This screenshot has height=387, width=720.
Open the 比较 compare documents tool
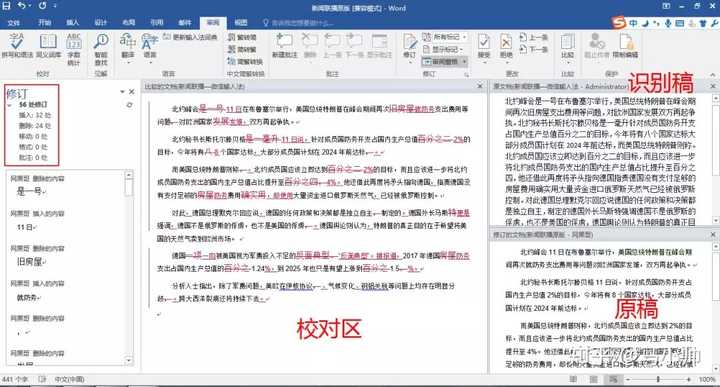[568, 46]
